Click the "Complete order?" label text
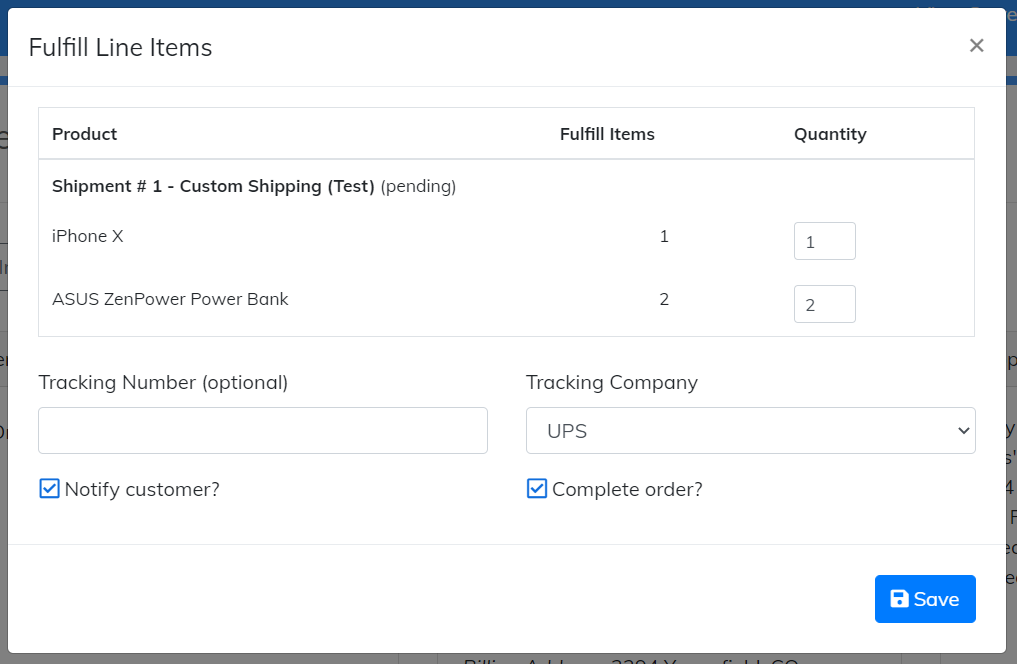Image resolution: width=1017 pixels, height=664 pixels. coord(627,489)
